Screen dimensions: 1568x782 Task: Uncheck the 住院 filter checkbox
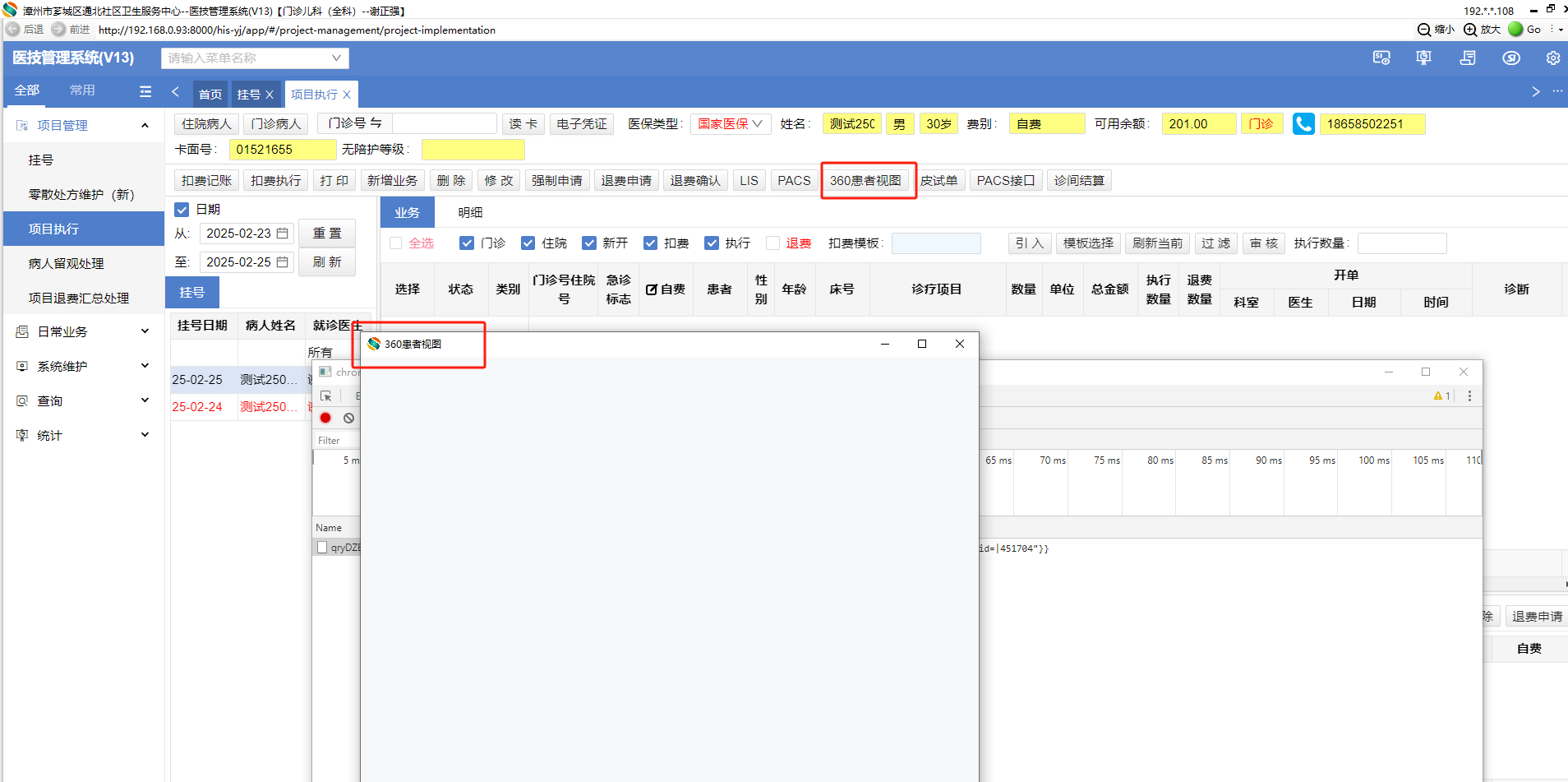tap(528, 243)
